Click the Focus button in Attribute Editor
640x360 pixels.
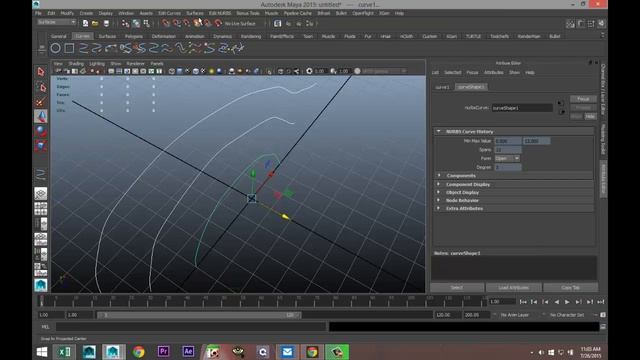(583, 99)
